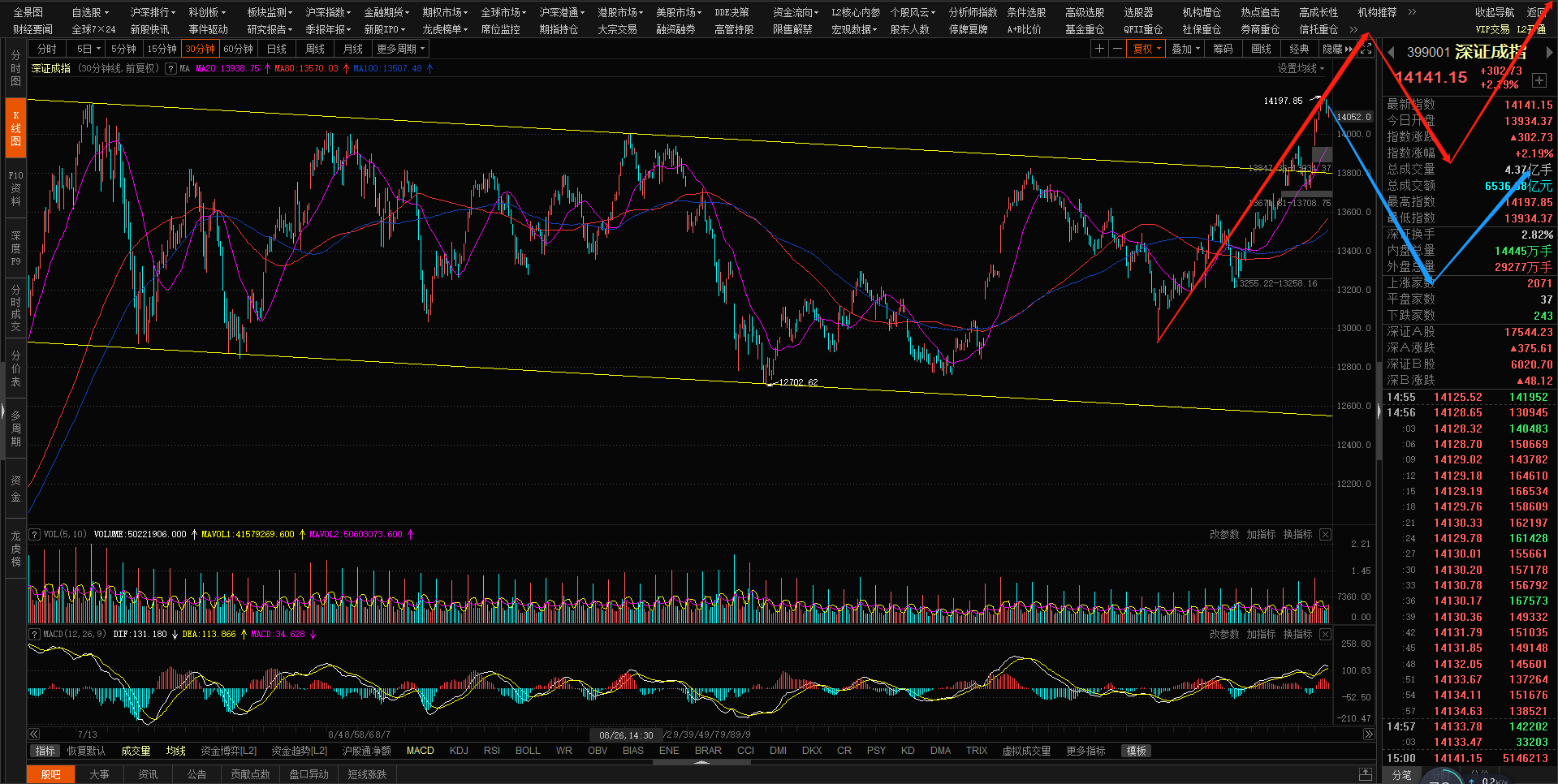The height and width of the screenshot is (784, 1558).
Task: Open 设置均线 dropdown
Action: (1301, 69)
